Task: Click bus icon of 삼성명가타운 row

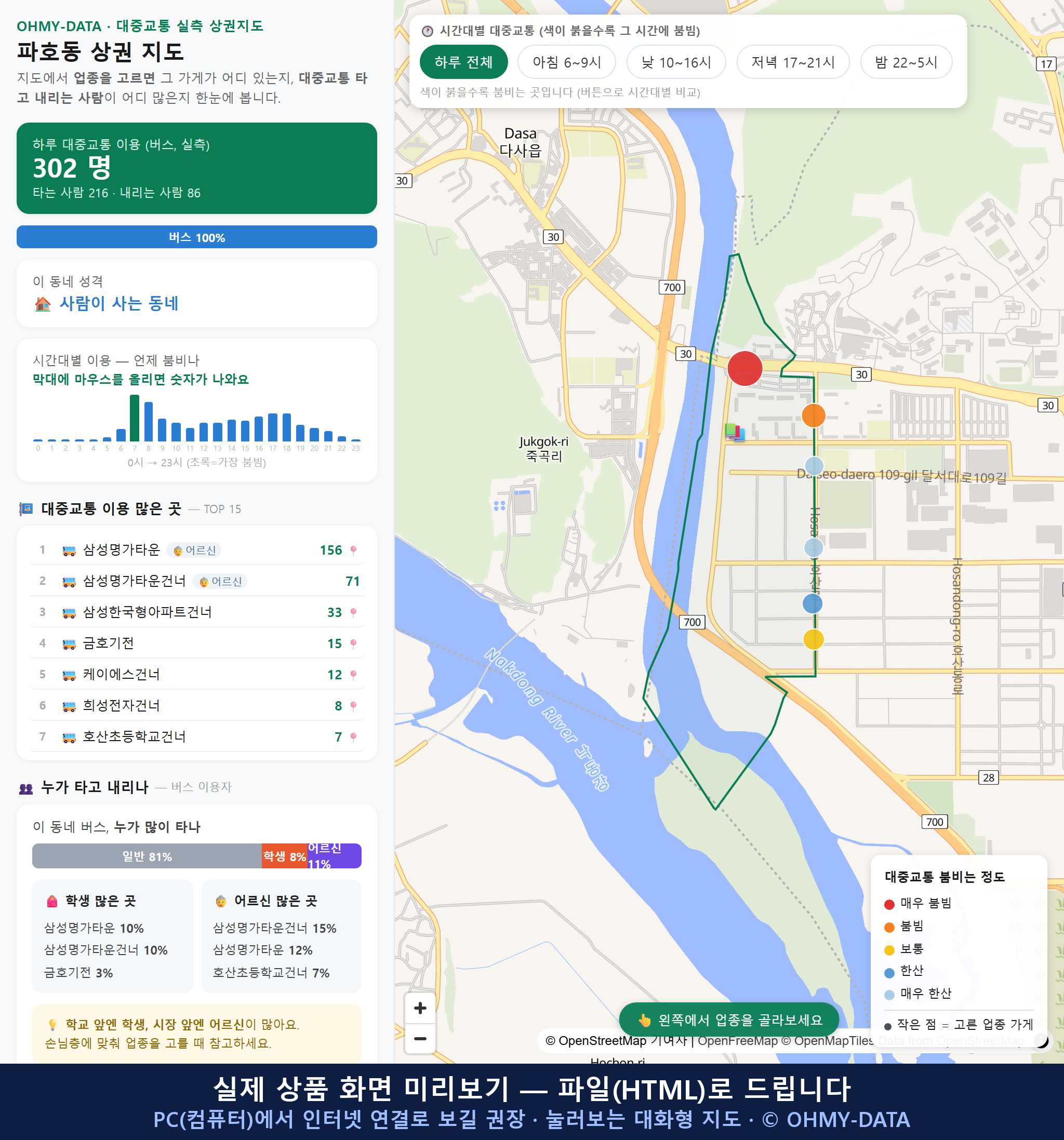Action: pos(69,551)
